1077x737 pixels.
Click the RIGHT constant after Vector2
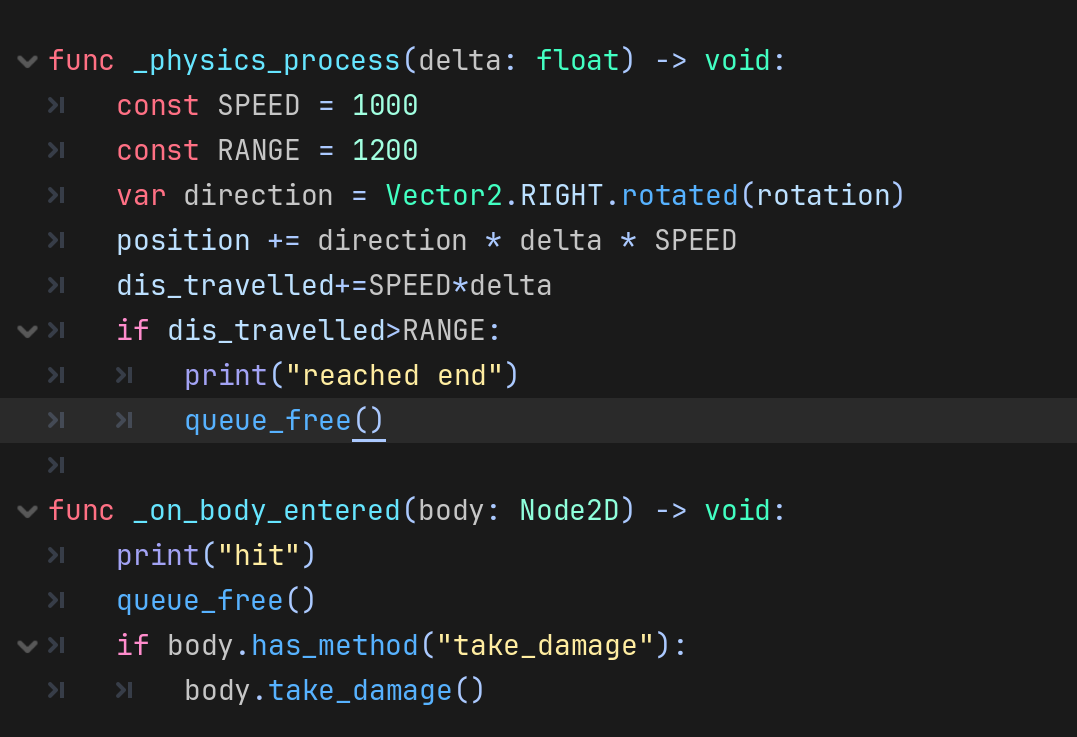[562, 196]
